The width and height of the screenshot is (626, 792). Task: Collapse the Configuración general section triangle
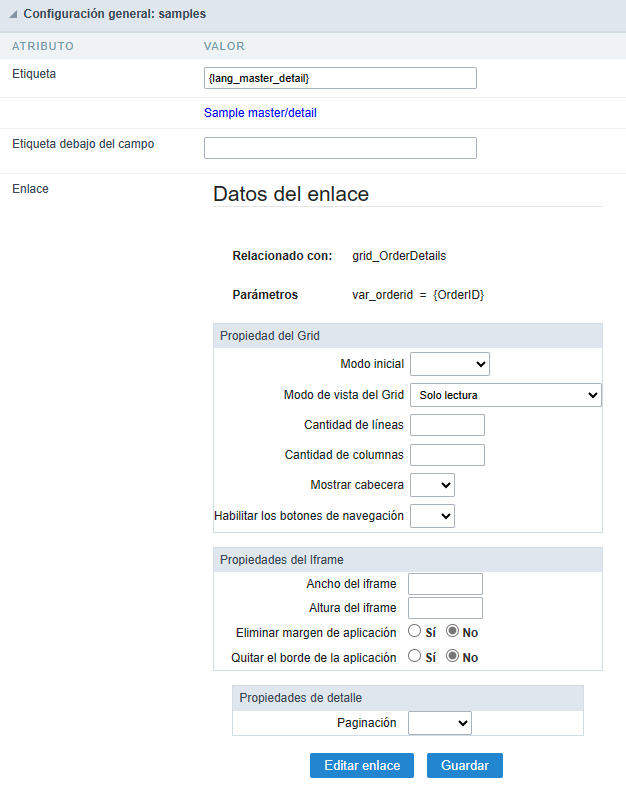click(x=13, y=16)
